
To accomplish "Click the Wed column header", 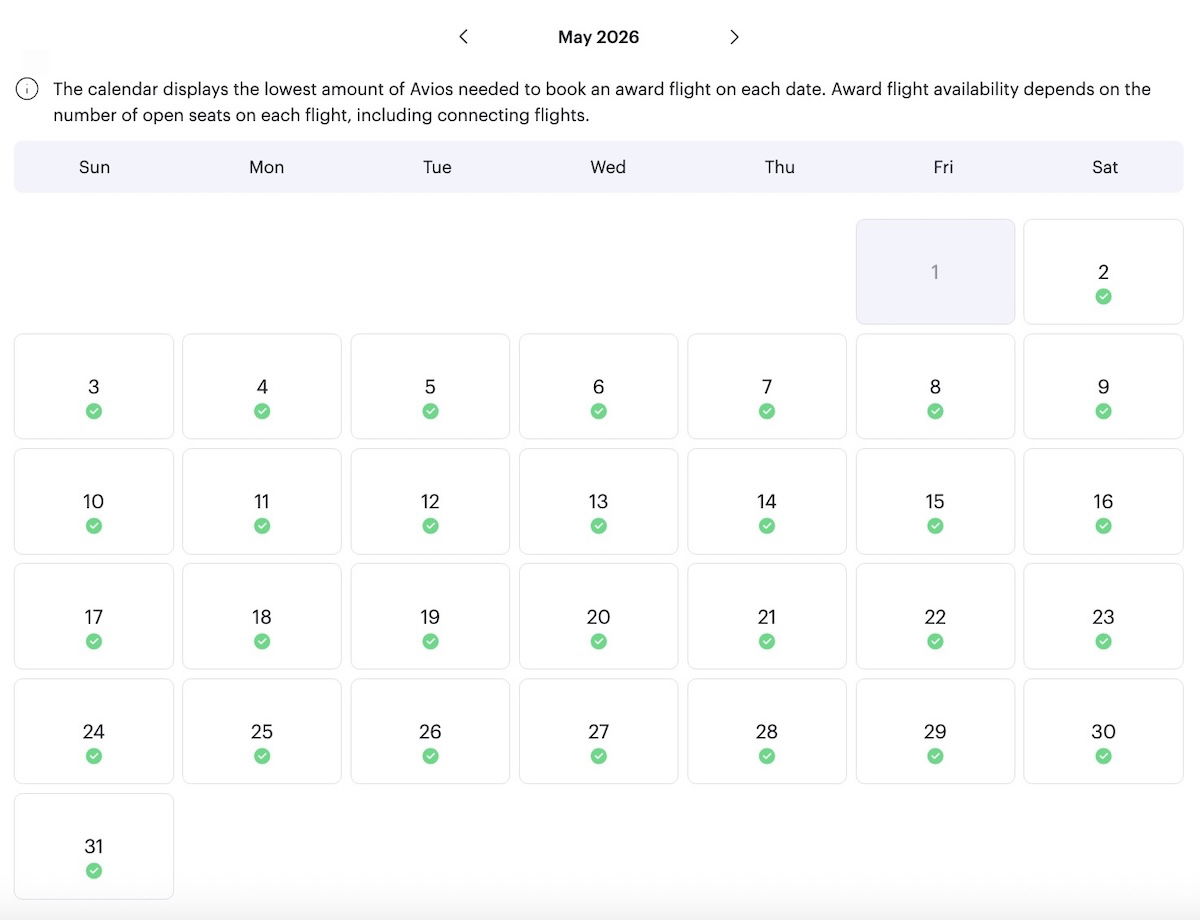I will pyautogui.click(x=608, y=167).
